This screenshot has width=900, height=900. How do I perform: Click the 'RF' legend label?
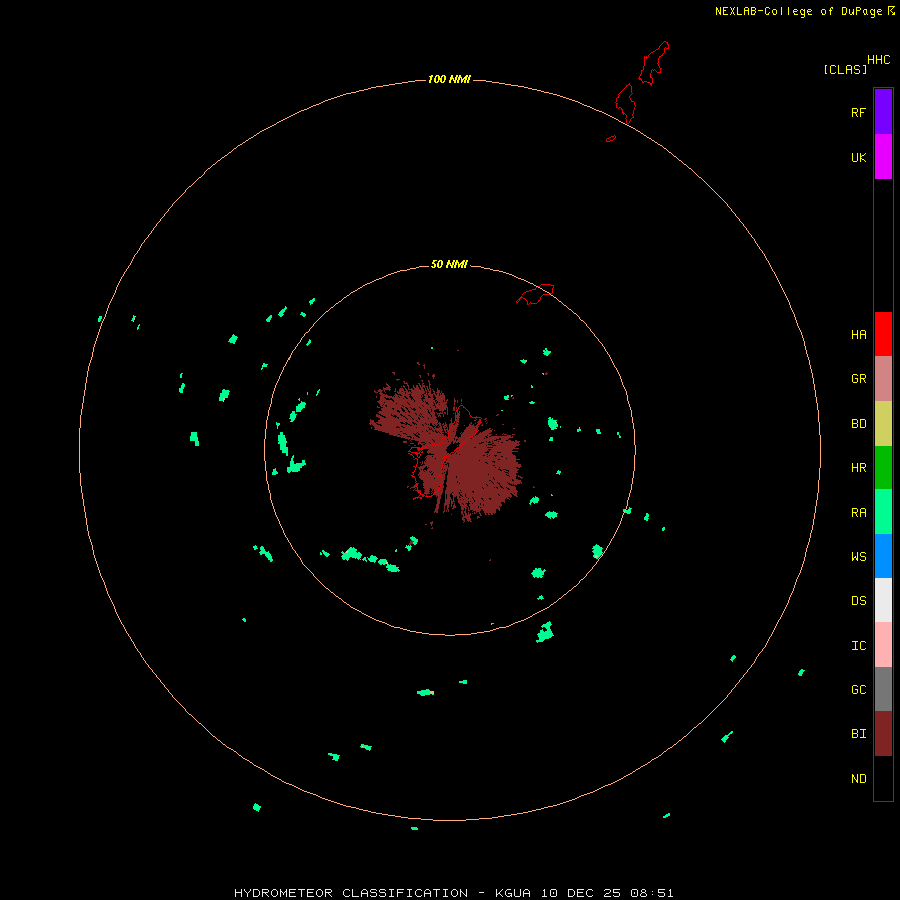[x=858, y=112]
